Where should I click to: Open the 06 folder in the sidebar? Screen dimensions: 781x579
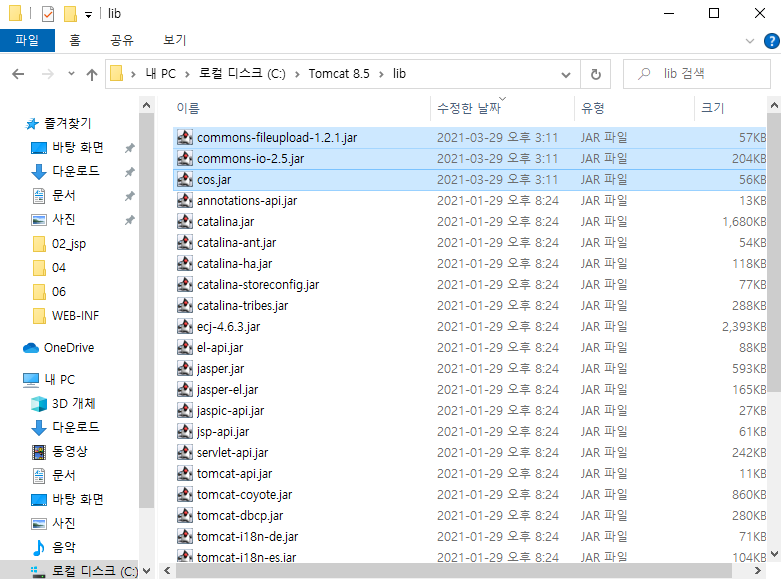tap(59, 291)
